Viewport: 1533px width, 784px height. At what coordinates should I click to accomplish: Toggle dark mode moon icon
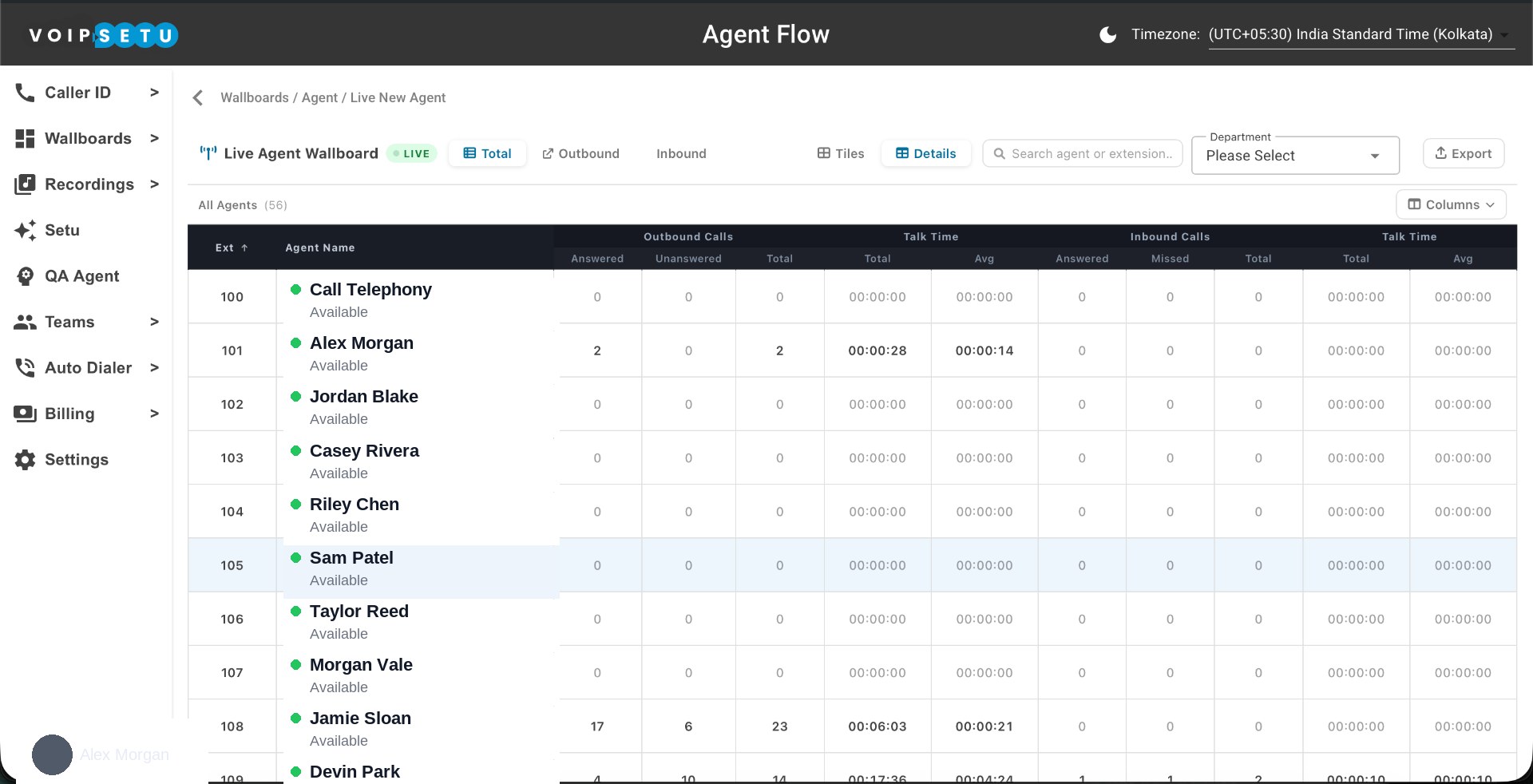(1107, 34)
